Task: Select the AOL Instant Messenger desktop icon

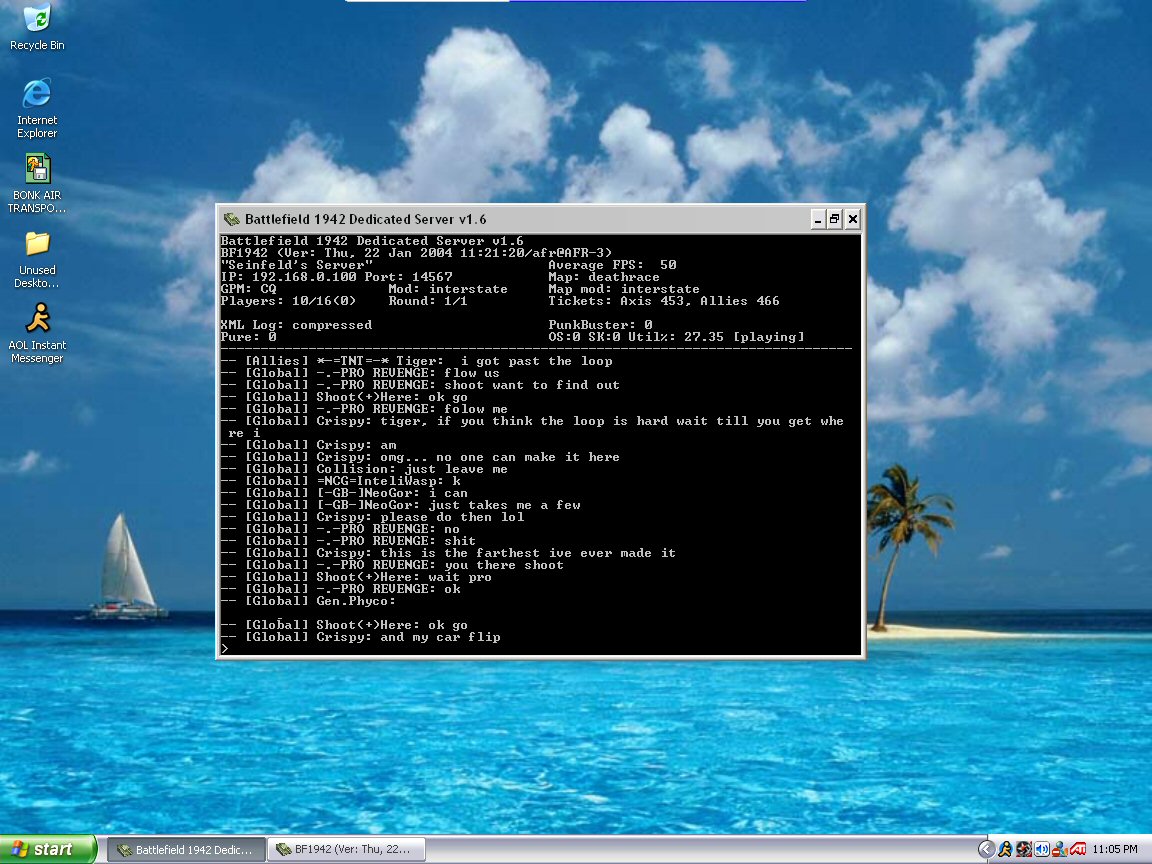Action: click(x=37, y=334)
